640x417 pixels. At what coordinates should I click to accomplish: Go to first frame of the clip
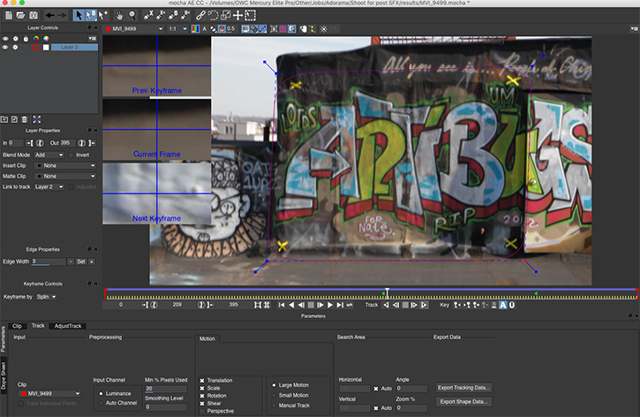282,305
